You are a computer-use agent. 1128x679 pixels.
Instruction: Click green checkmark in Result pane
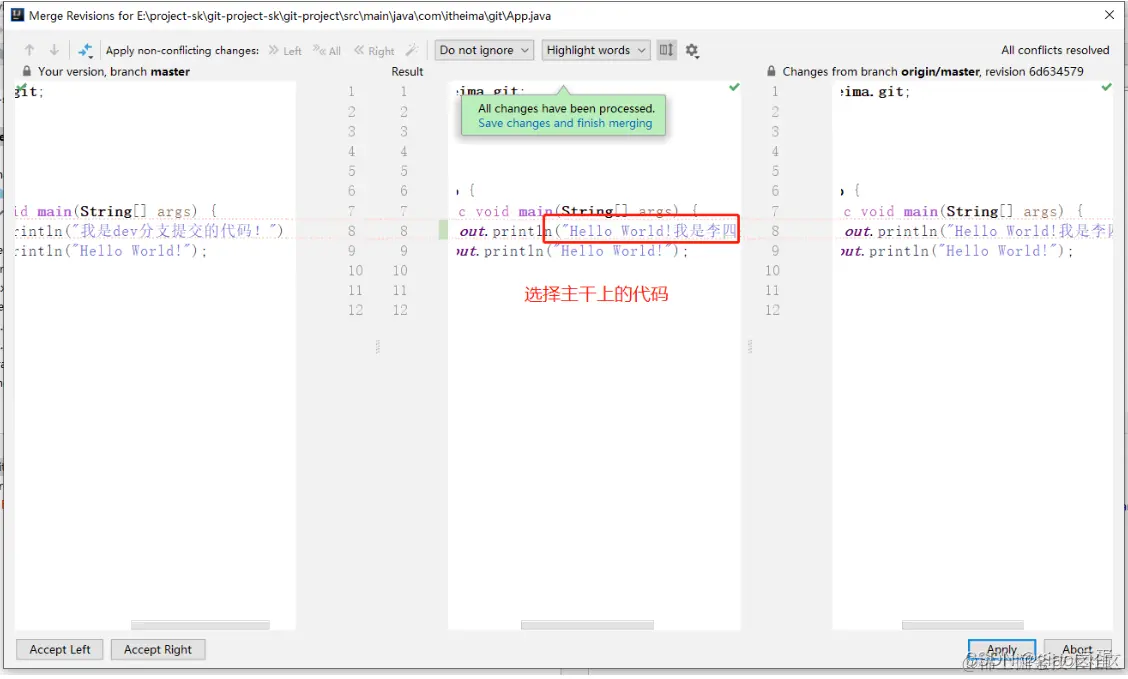point(734,87)
